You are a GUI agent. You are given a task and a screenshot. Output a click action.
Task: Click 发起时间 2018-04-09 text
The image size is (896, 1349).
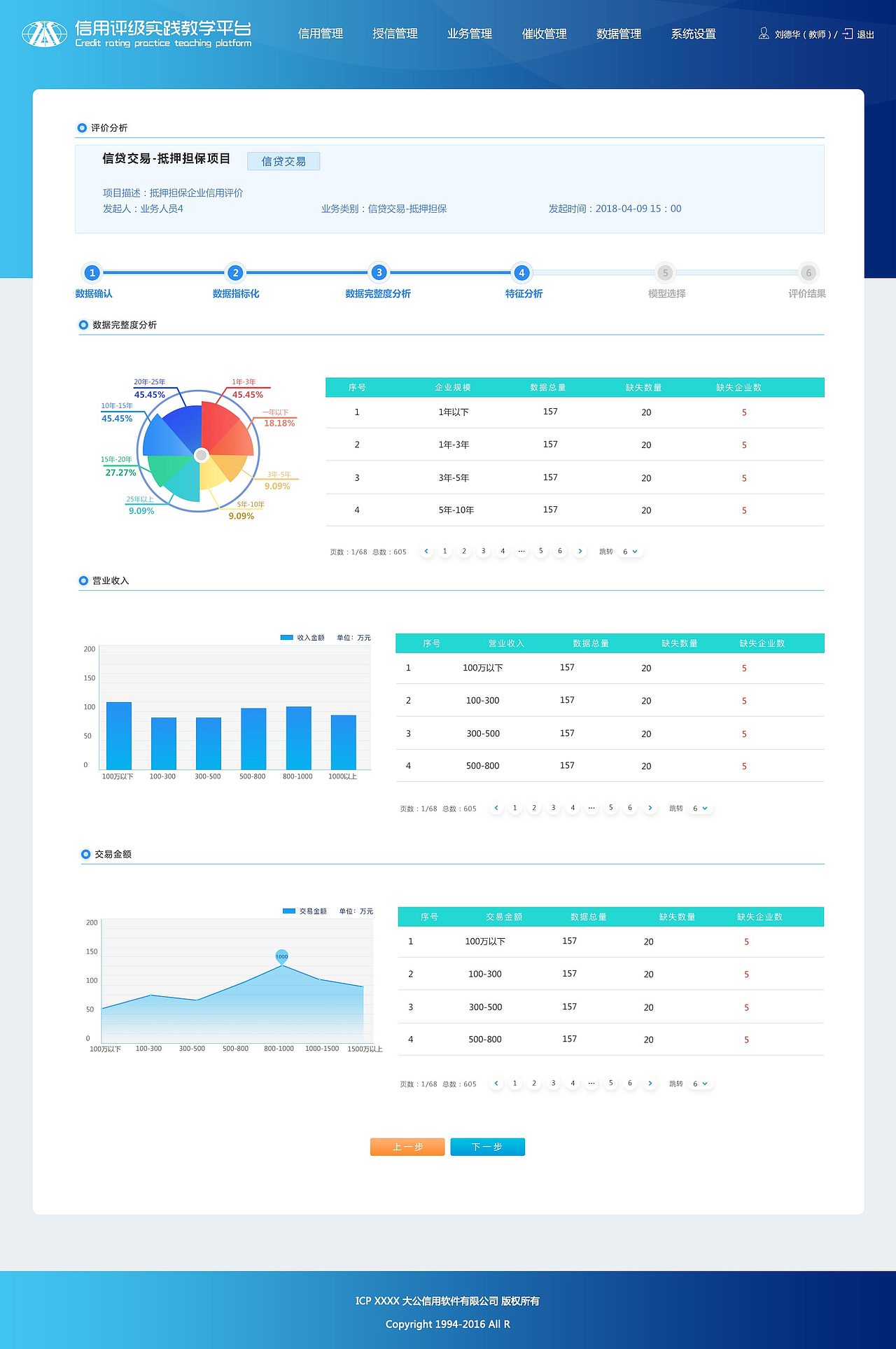coord(615,209)
